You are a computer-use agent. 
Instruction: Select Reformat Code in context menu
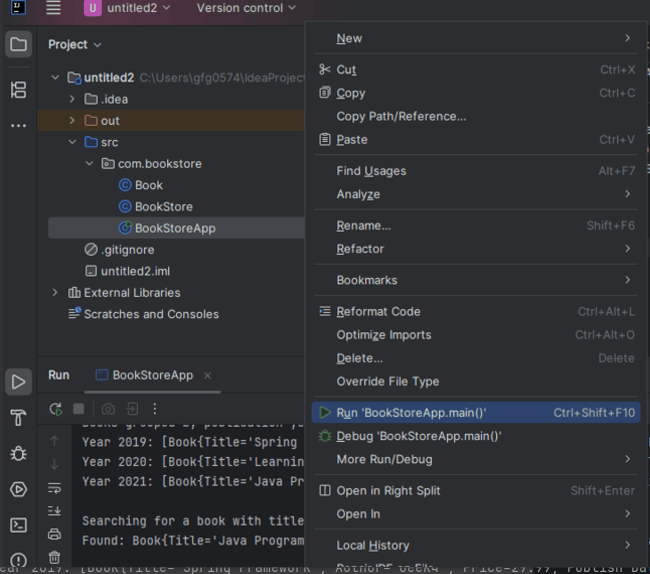tap(378, 312)
